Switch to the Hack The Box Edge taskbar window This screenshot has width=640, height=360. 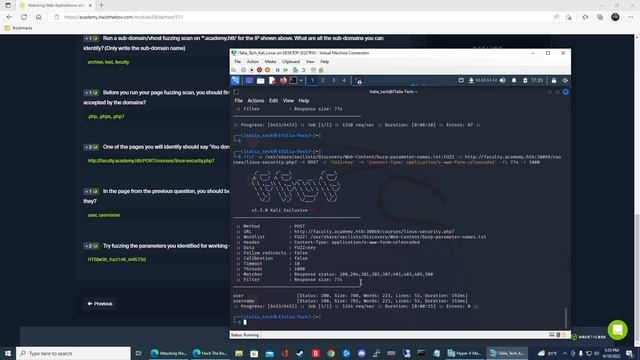(x=210, y=353)
